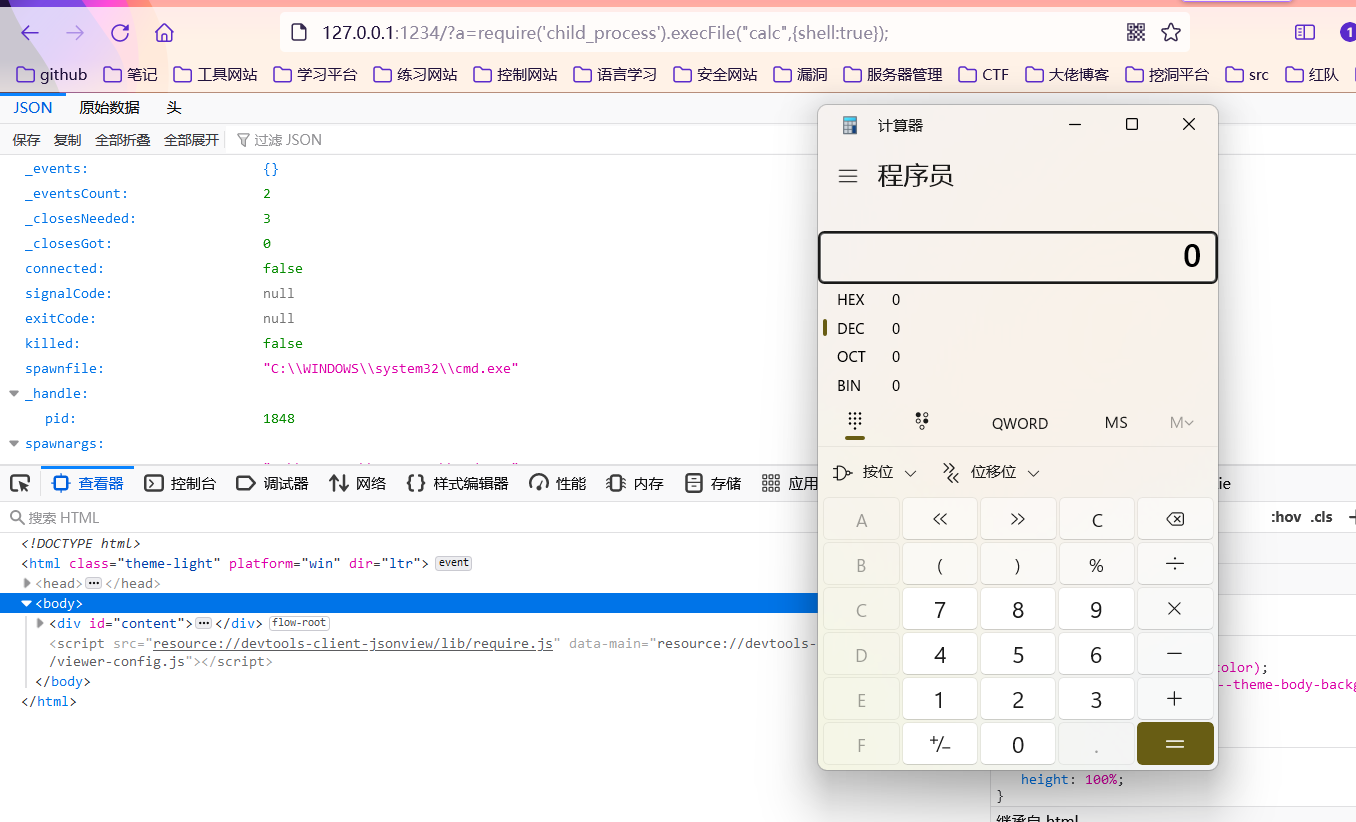Switch to the 原始数据 tab
Viewport: 1356px width, 822px height.
[x=109, y=108]
